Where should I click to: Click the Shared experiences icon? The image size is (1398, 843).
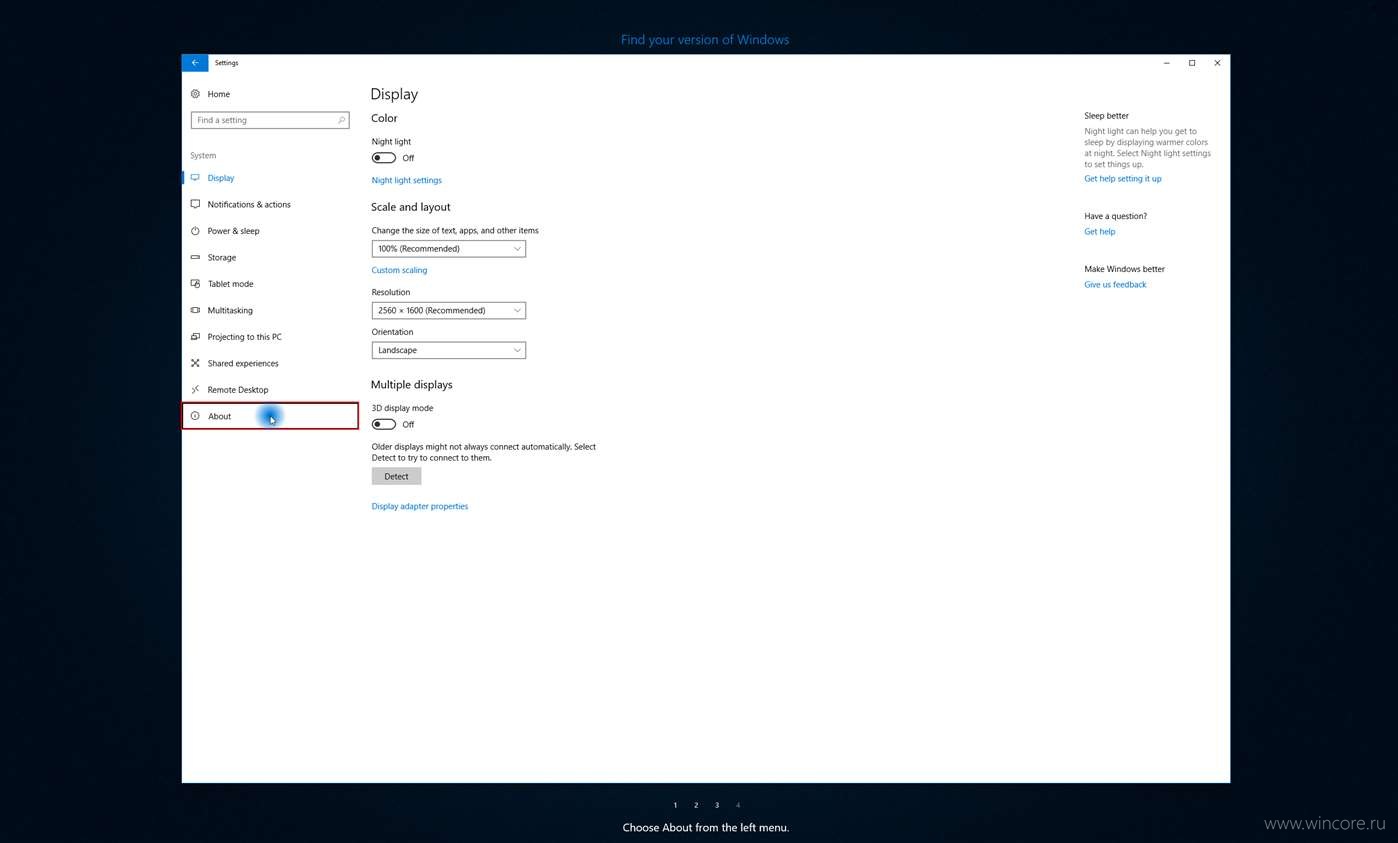[195, 363]
